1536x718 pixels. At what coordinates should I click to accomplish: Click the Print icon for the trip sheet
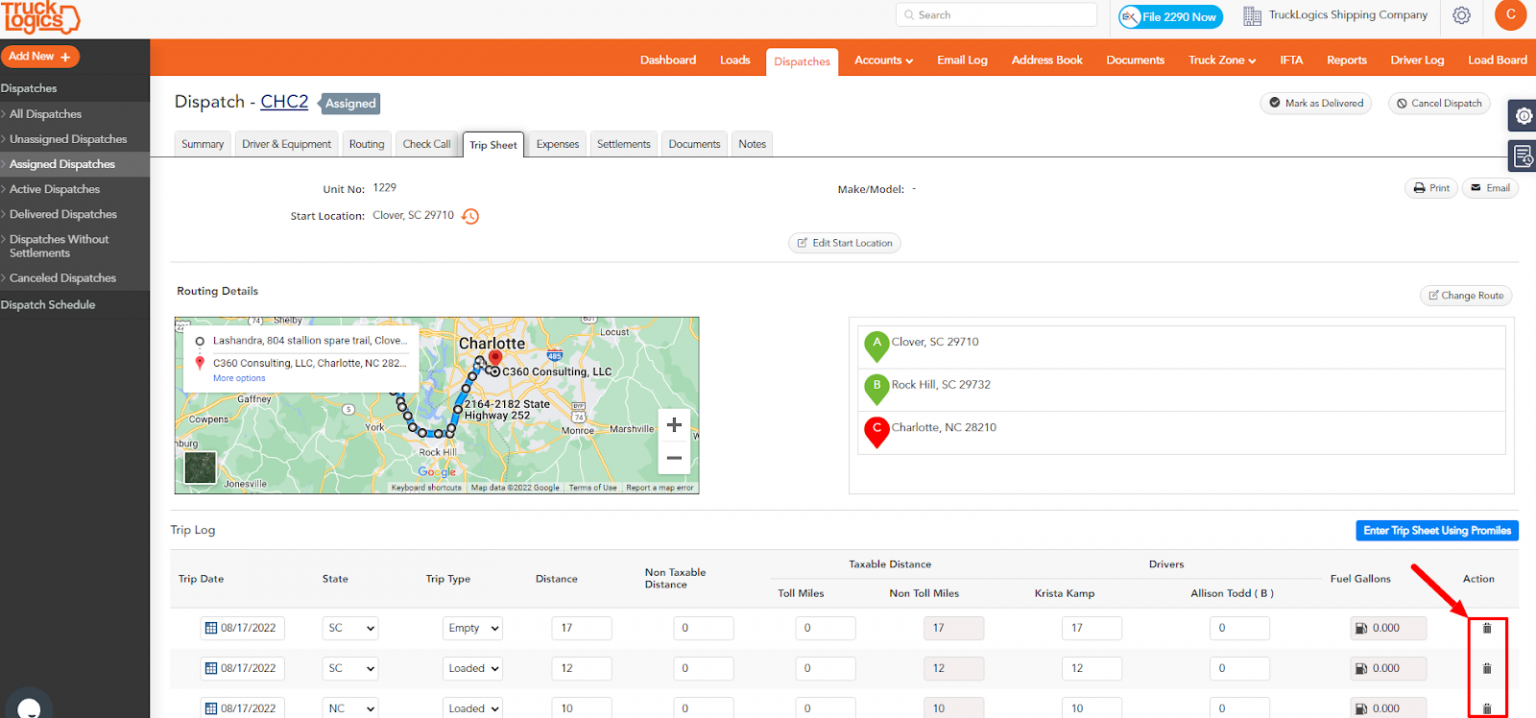point(1430,188)
